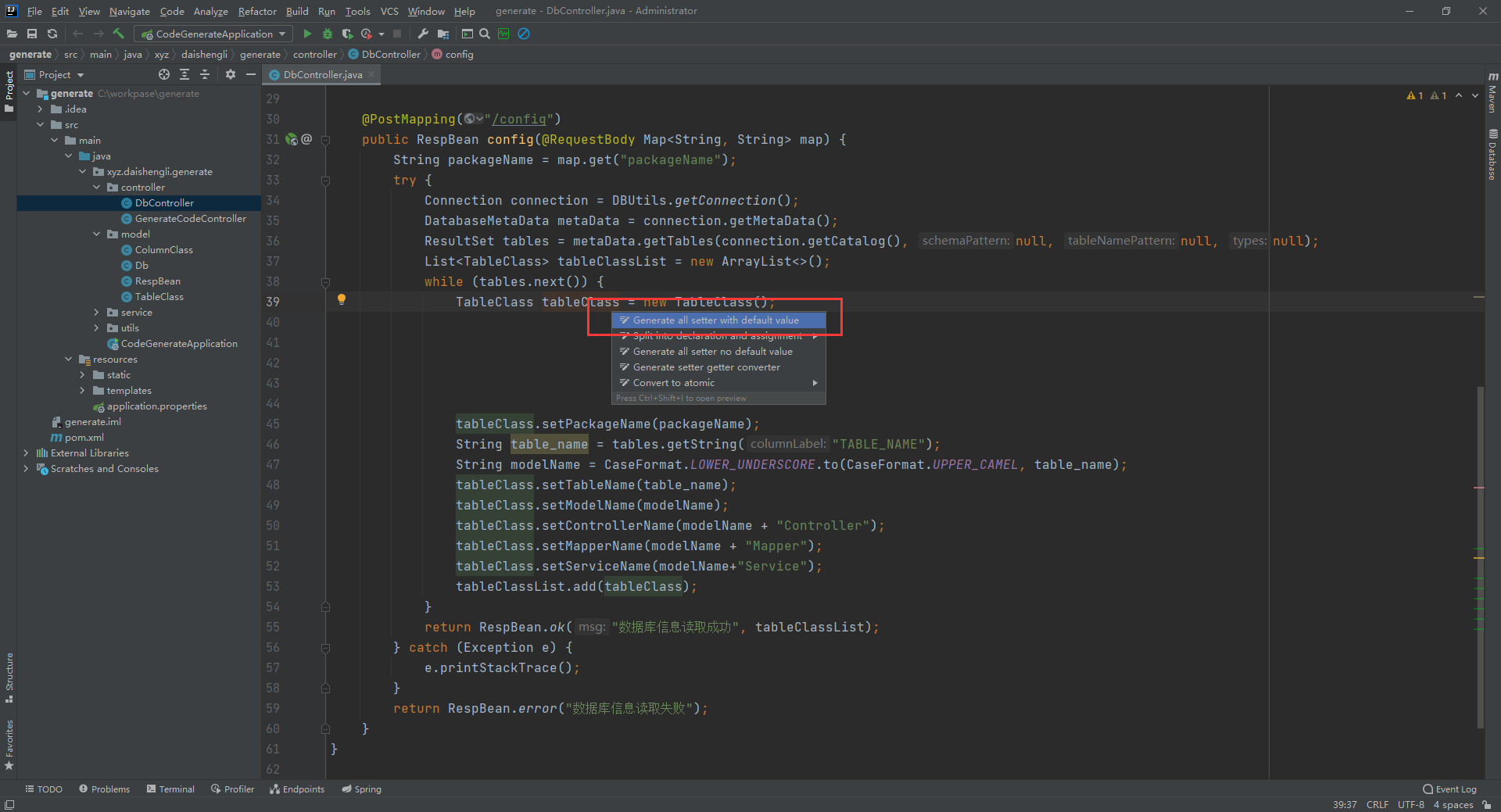Screen dimensions: 1501x812
Task: Click the Build project hammer icon
Action: point(119,34)
